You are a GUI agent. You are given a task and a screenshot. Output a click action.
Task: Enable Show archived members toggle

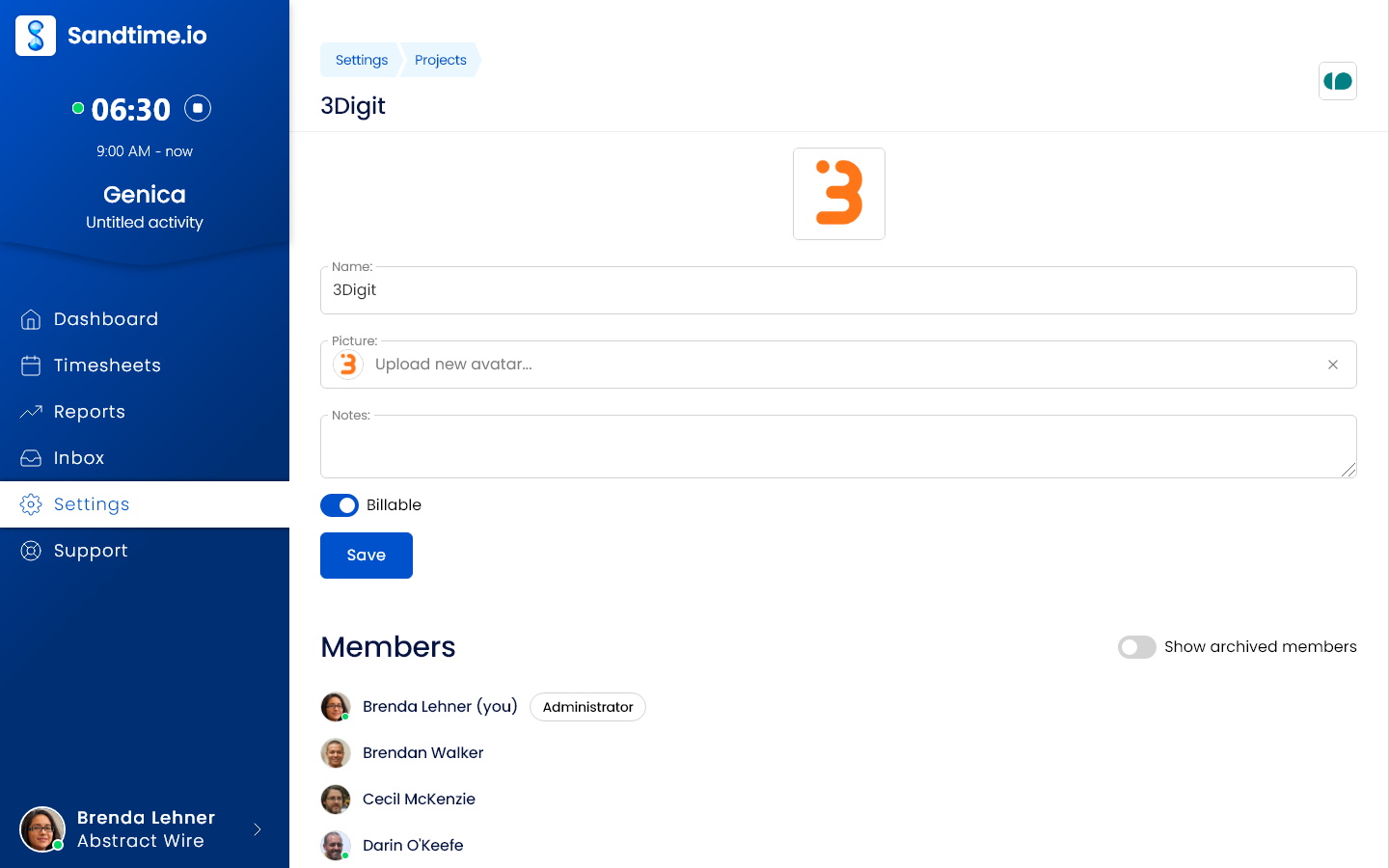point(1136,647)
